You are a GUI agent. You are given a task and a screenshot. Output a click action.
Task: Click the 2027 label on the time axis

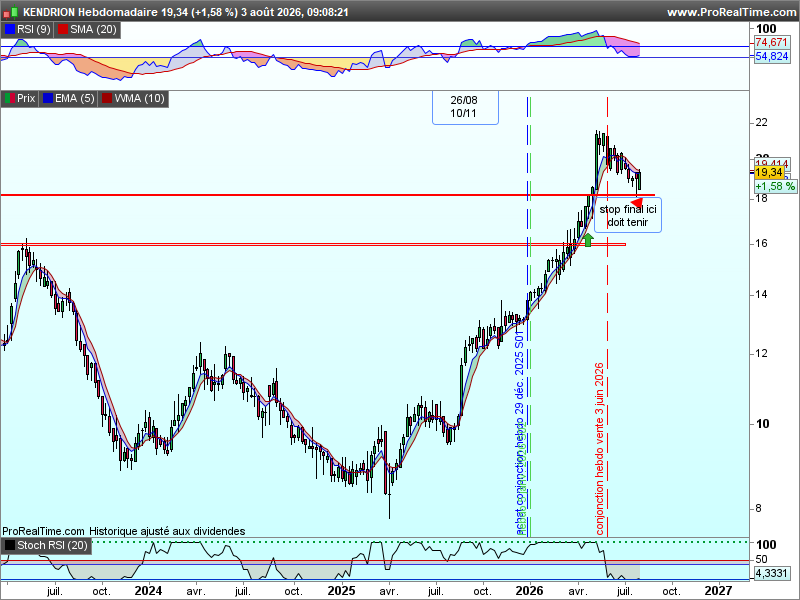[718, 591]
